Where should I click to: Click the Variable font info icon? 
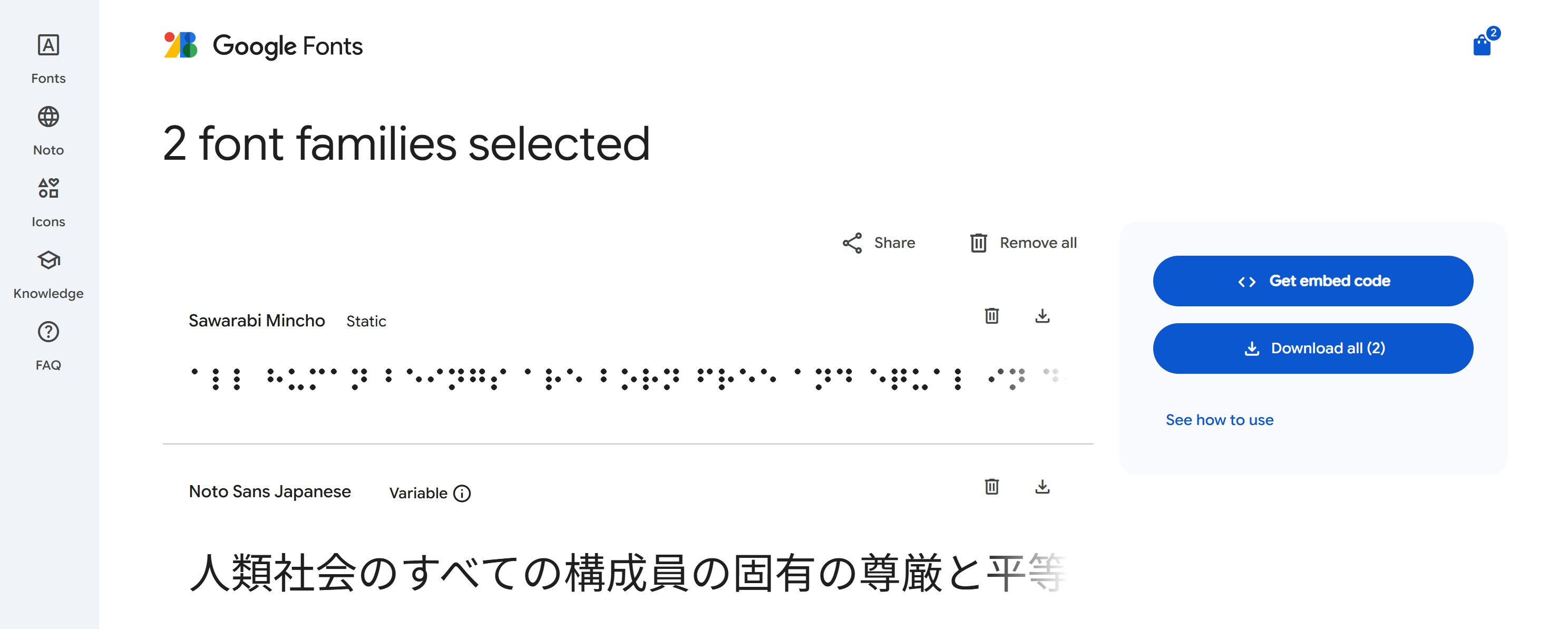[462, 493]
